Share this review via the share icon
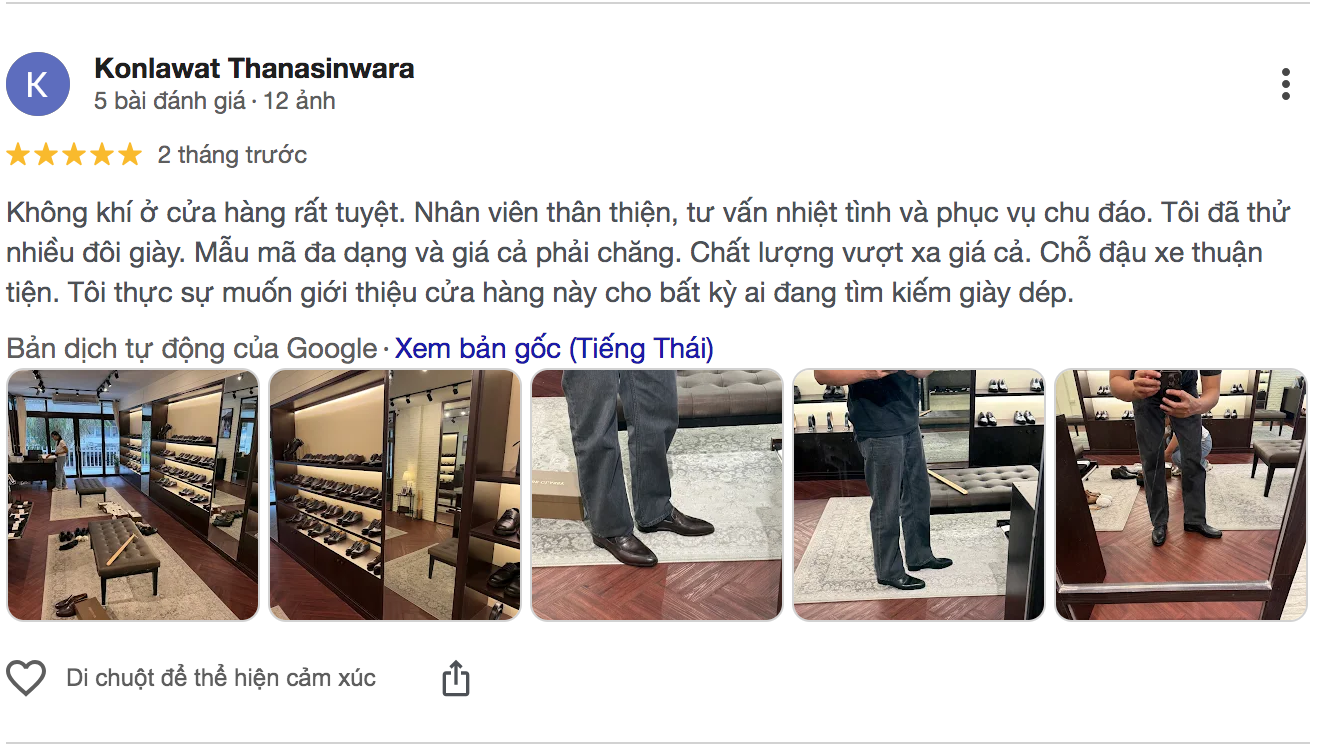Image resolution: width=1322 pixels, height=744 pixels. (456, 677)
